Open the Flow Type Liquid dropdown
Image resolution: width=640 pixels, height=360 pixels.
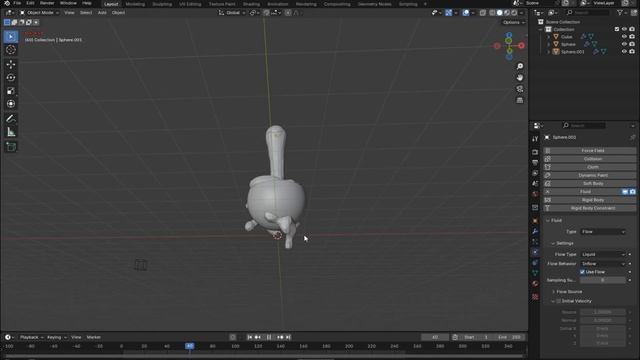603,254
